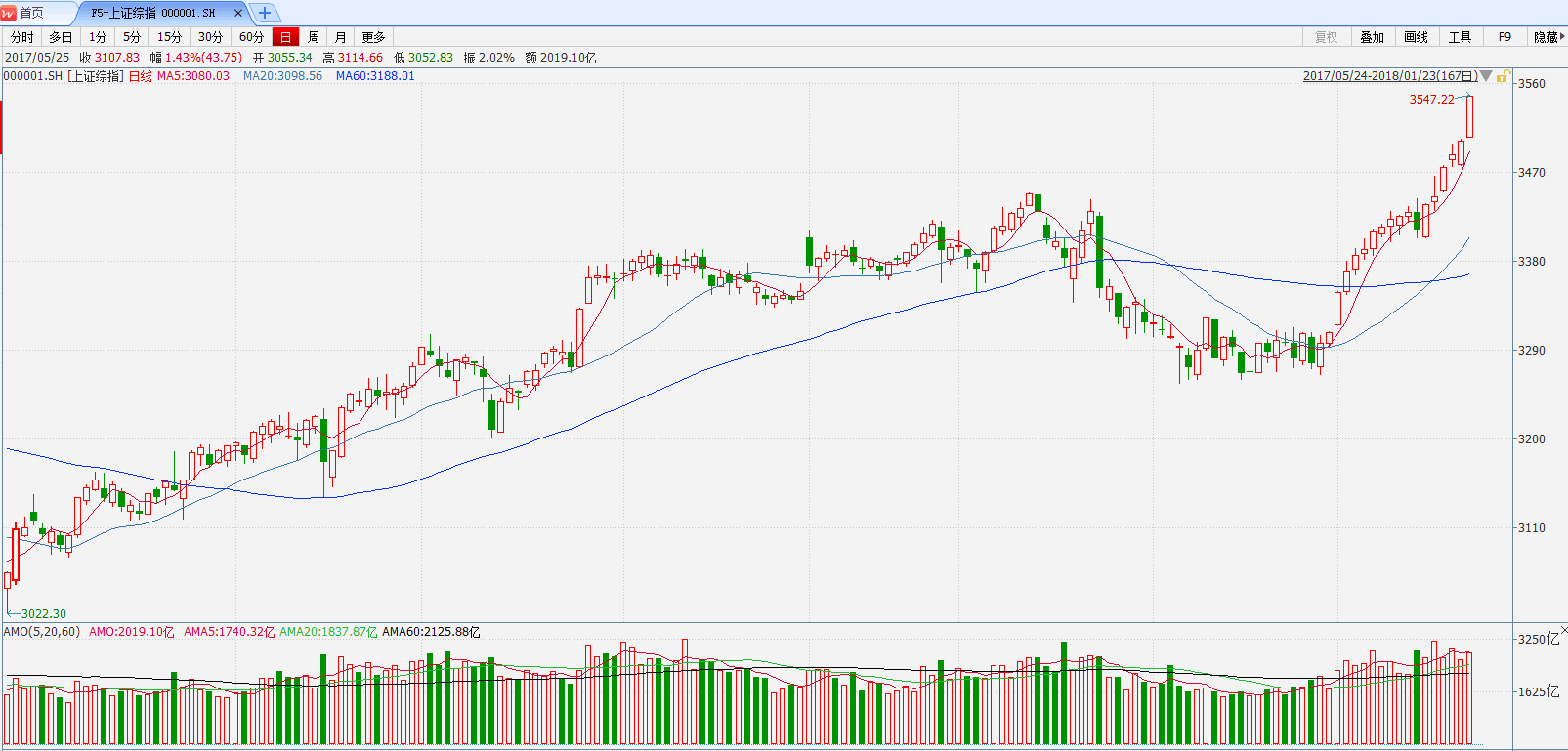Screen dimensions: 1568x751
Task: Click the change value 幅 1.43%(43.75)
Action: click(195, 58)
